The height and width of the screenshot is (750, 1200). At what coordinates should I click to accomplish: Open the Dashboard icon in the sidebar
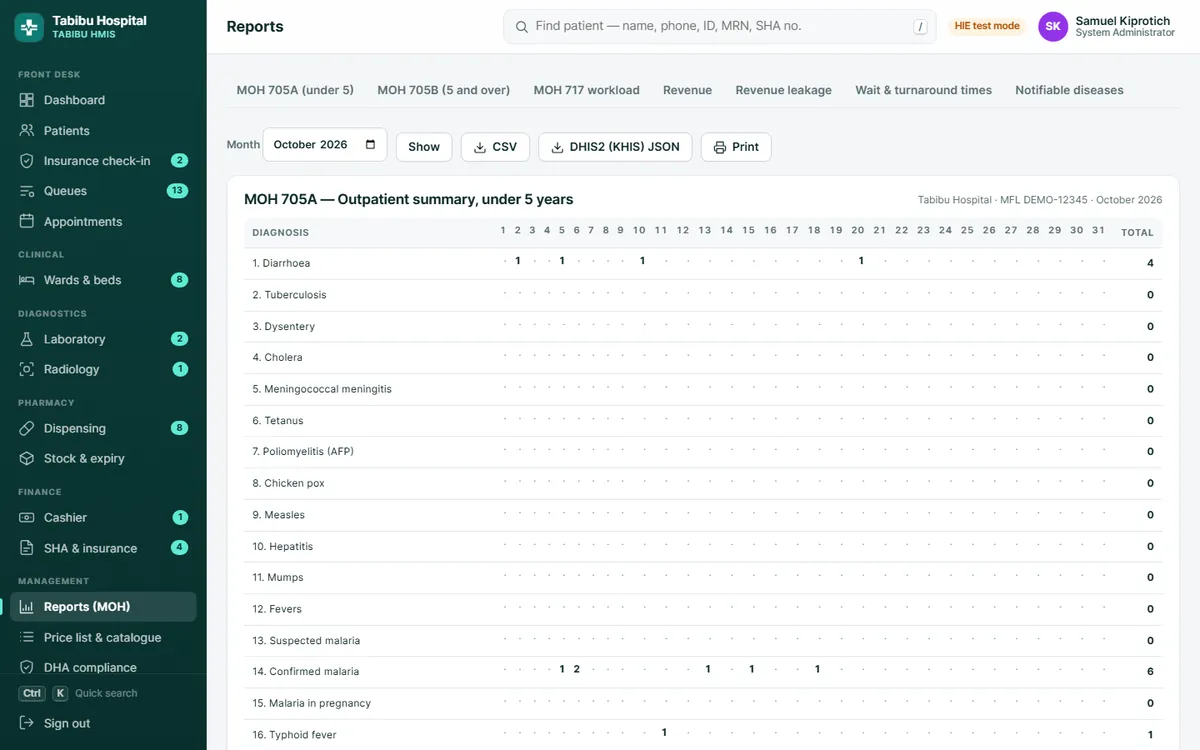pos(27,100)
